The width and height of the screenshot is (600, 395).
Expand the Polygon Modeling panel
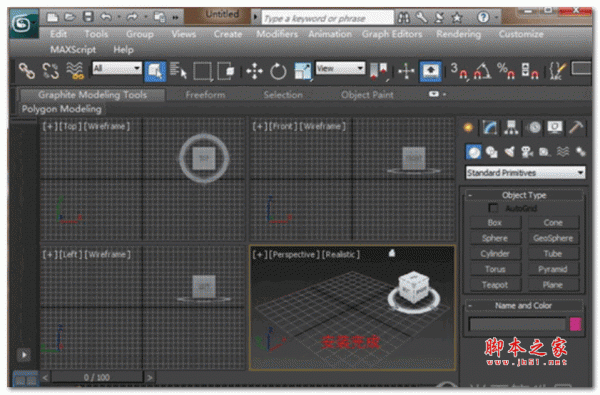62,109
